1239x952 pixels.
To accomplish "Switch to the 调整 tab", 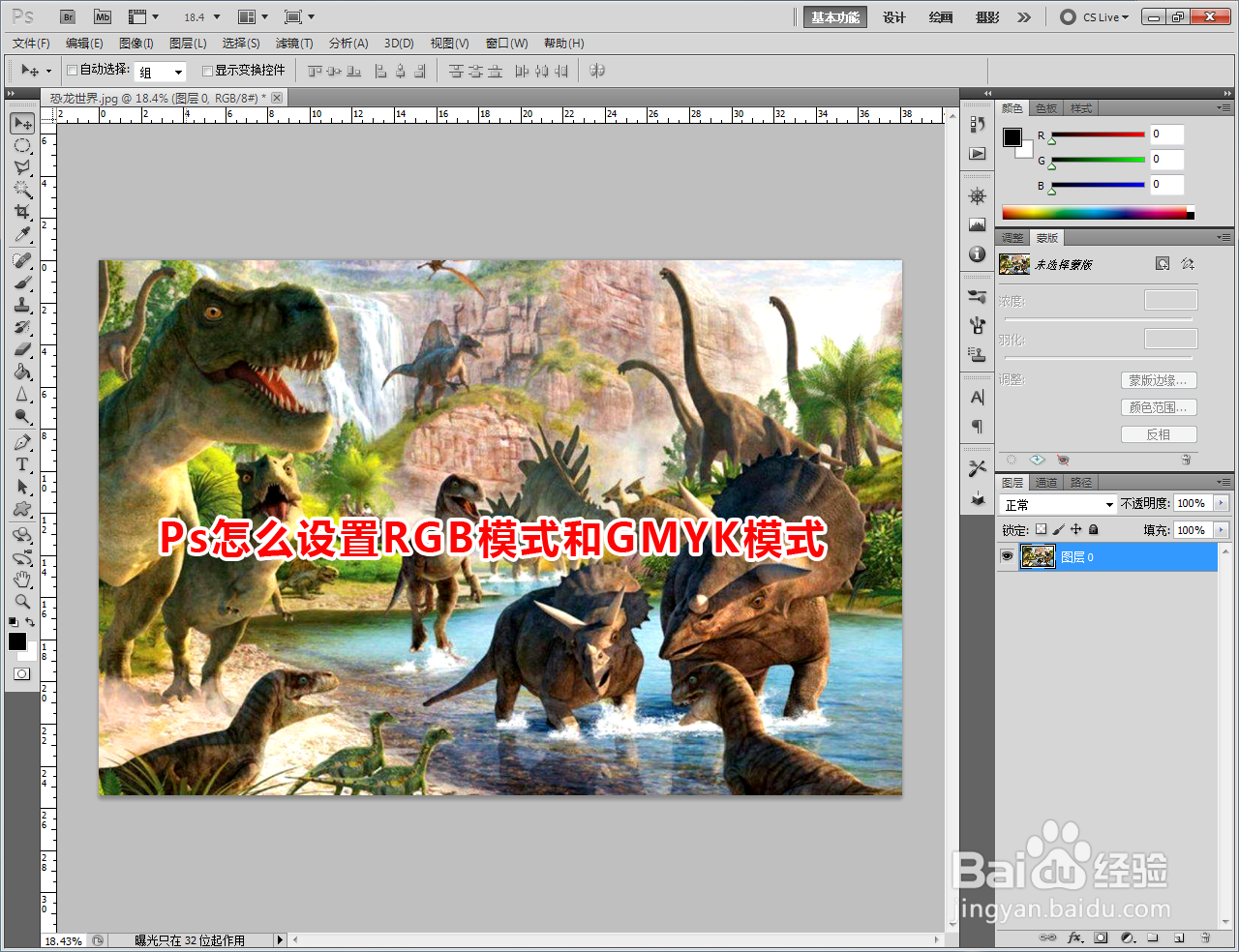I will coord(1012,238).
